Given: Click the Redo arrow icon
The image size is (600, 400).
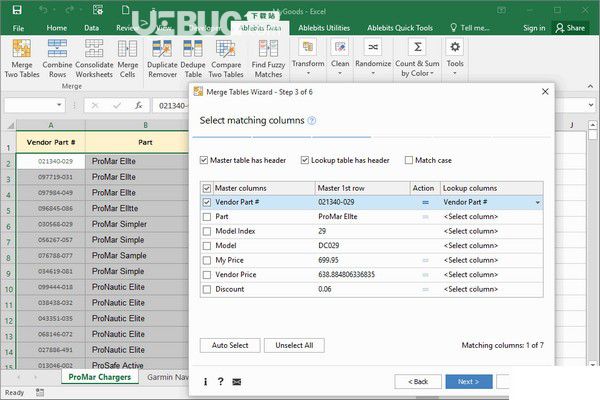Looking at the screenshot, I should point(69,10).
